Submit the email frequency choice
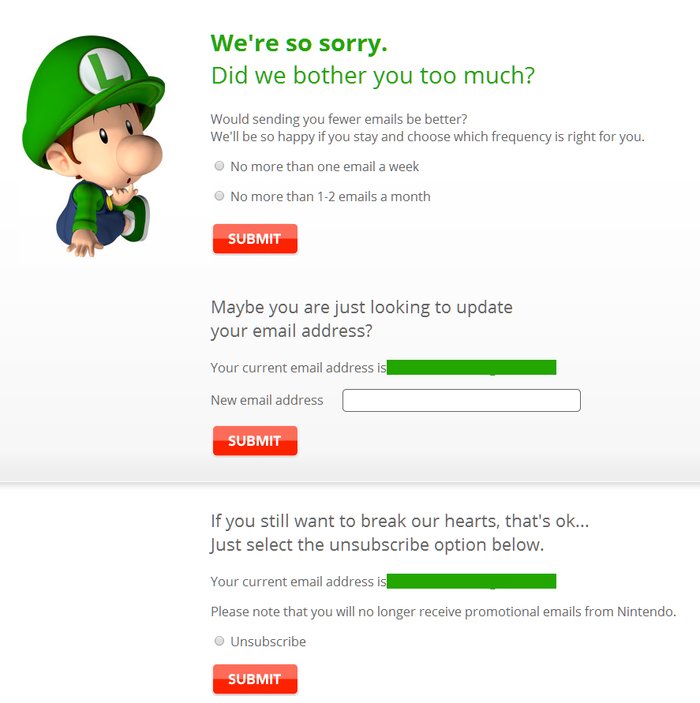700x703 pixels. (255, 239)
